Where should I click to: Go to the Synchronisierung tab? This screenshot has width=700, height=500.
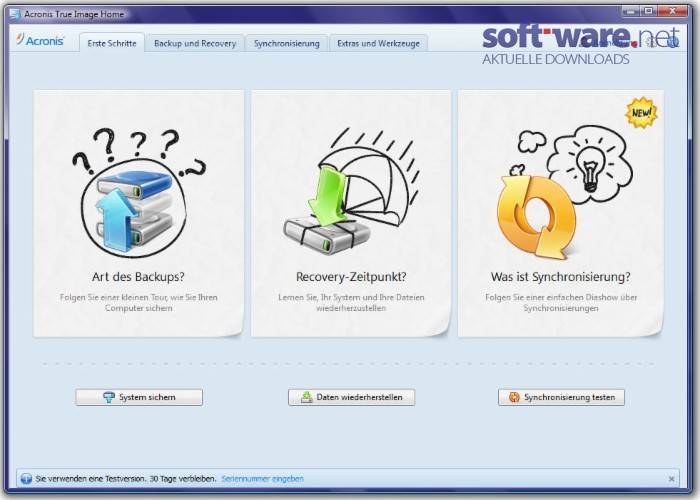click(x=287, y=43)
